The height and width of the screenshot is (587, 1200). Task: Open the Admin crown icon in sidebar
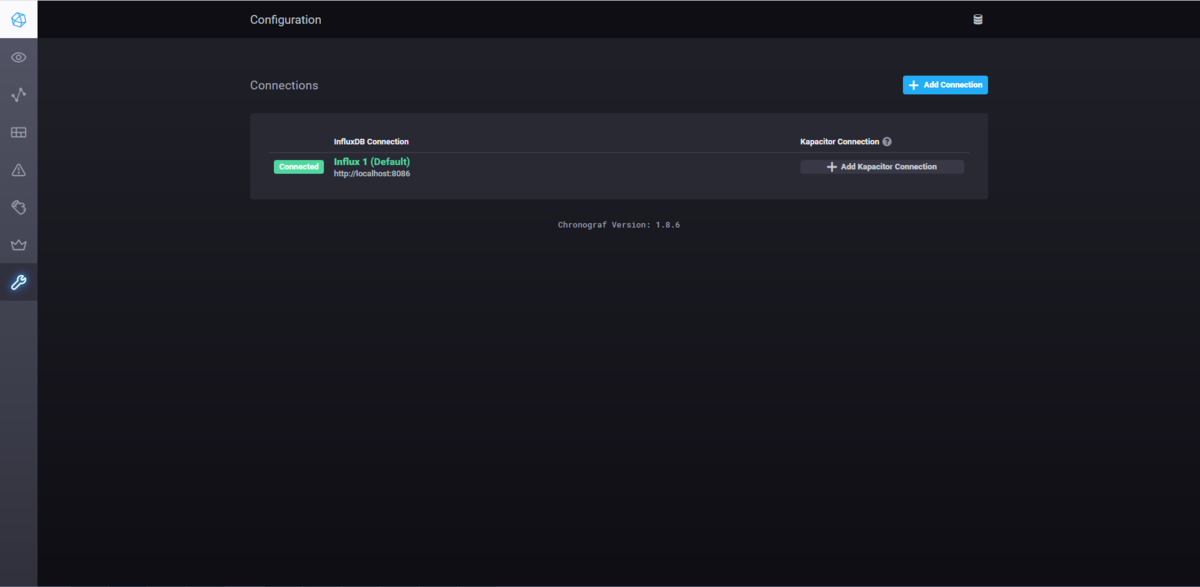18,245
